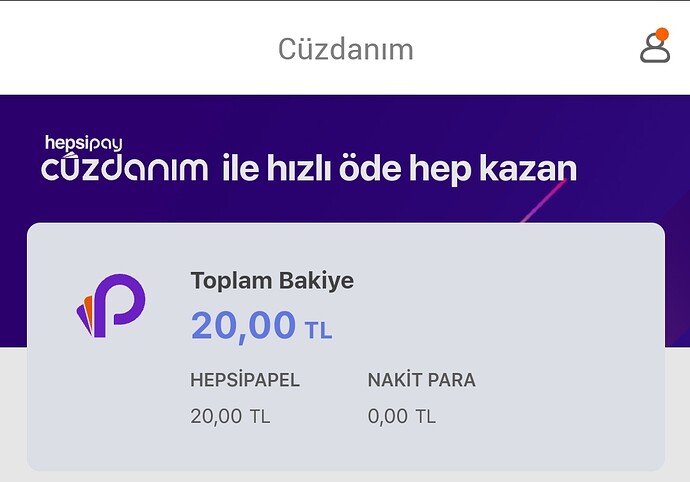Viewport: 690px width, 482px height.
Task: Tap the TL unit beside Hepsipapel amount
Action: (260, 416)
